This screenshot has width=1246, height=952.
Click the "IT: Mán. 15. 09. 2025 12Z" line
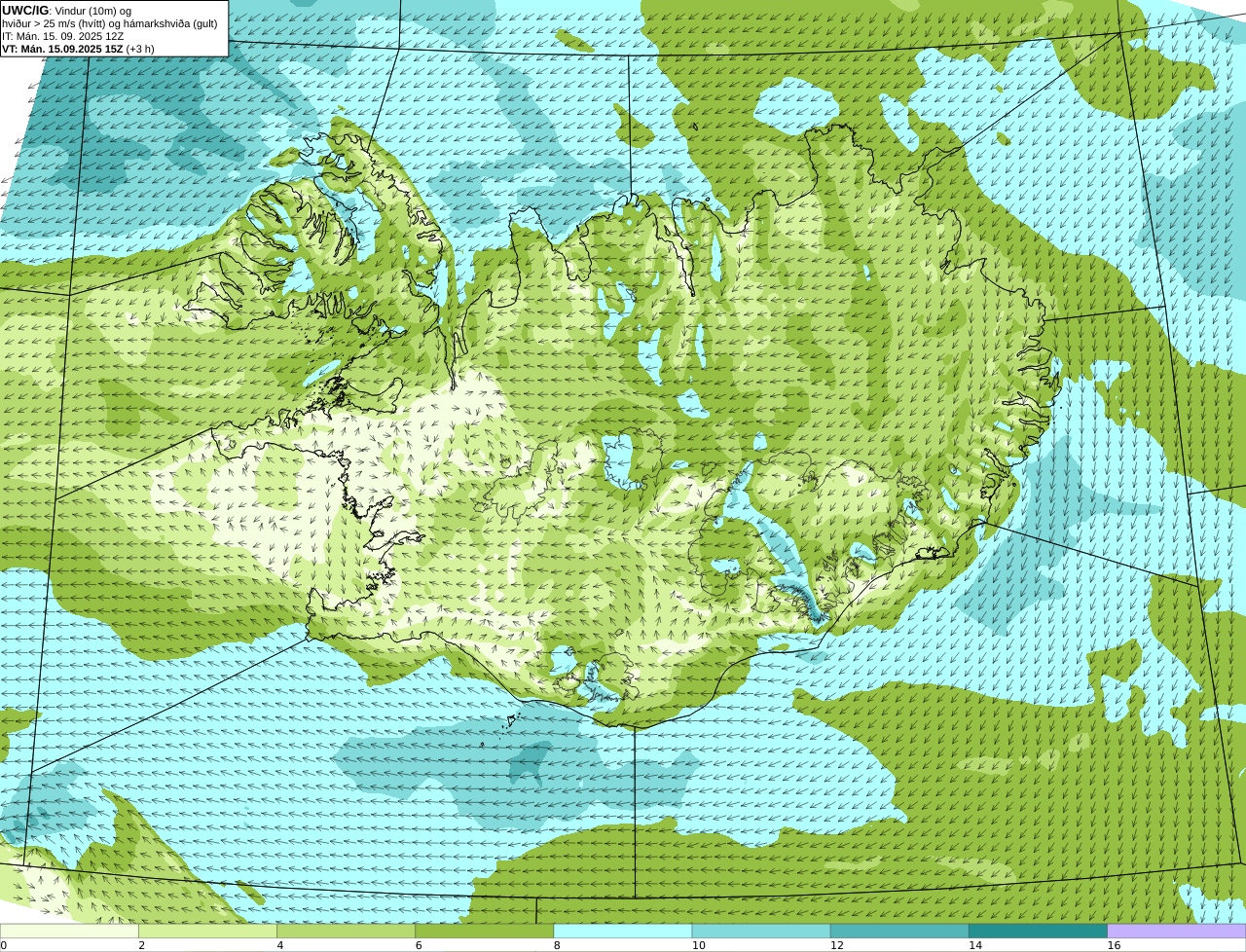click(62, 36)
